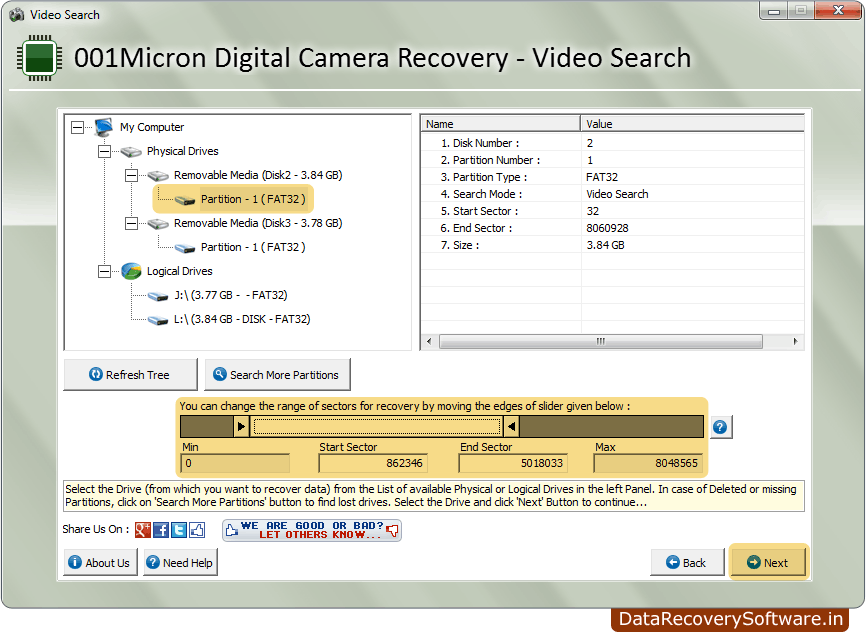Go Back to previous step
The width and height of the screenshot is (866, 632).
coord(687,562)
